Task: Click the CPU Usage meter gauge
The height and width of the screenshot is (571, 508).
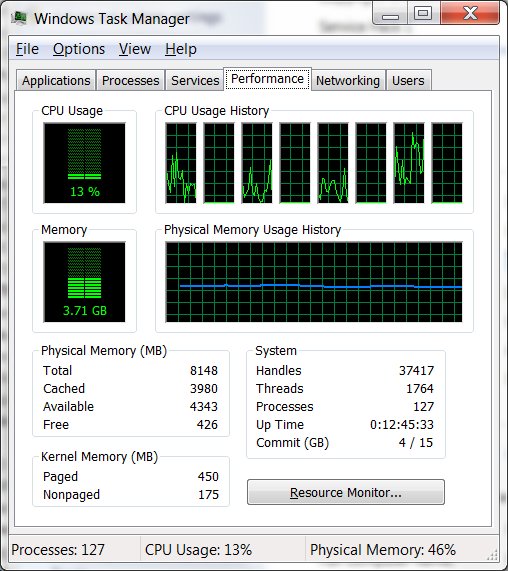Action: (84, 163)
